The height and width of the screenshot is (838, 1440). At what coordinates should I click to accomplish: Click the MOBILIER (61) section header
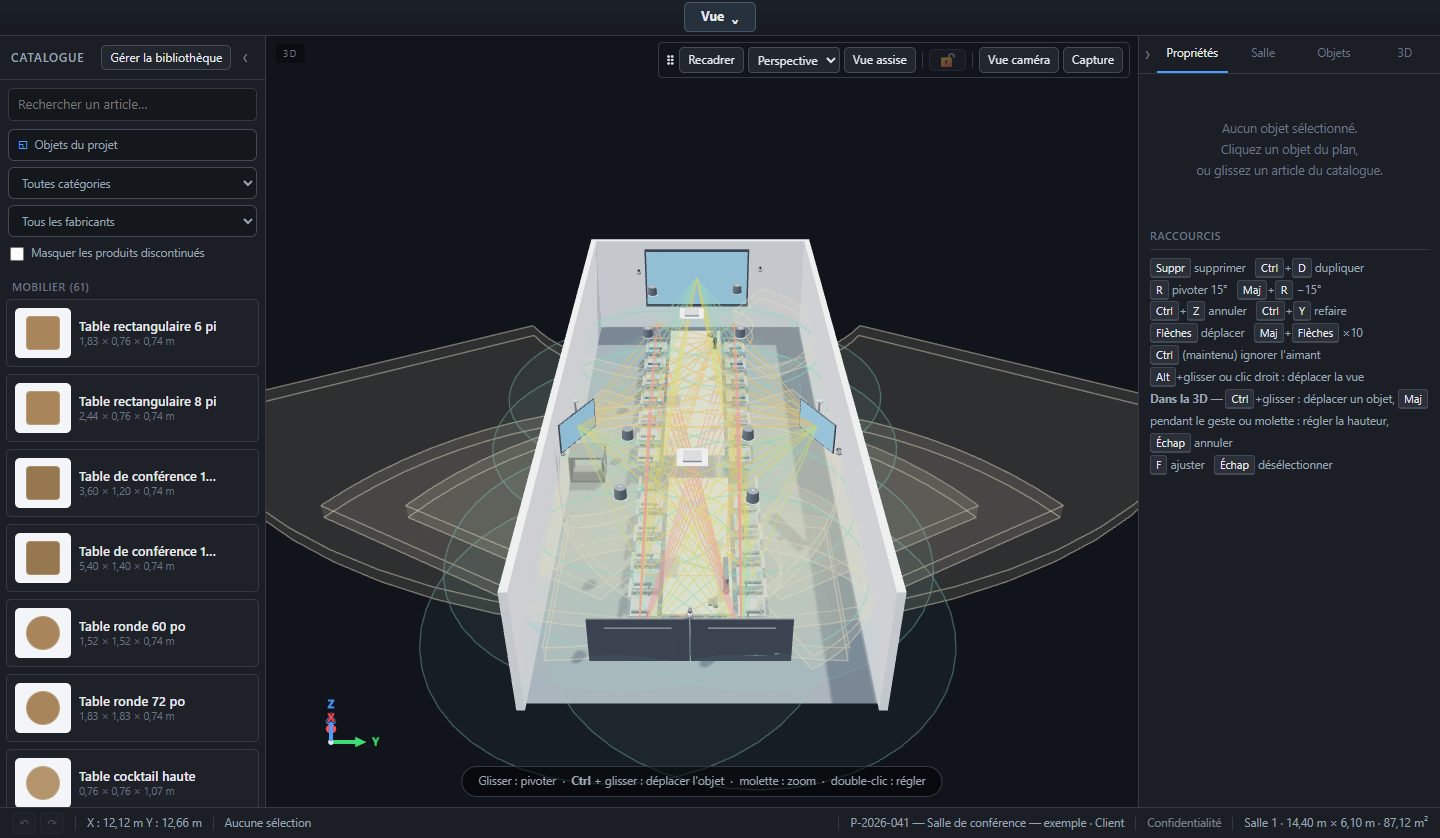pyautogui.click(x=51, y=287)
